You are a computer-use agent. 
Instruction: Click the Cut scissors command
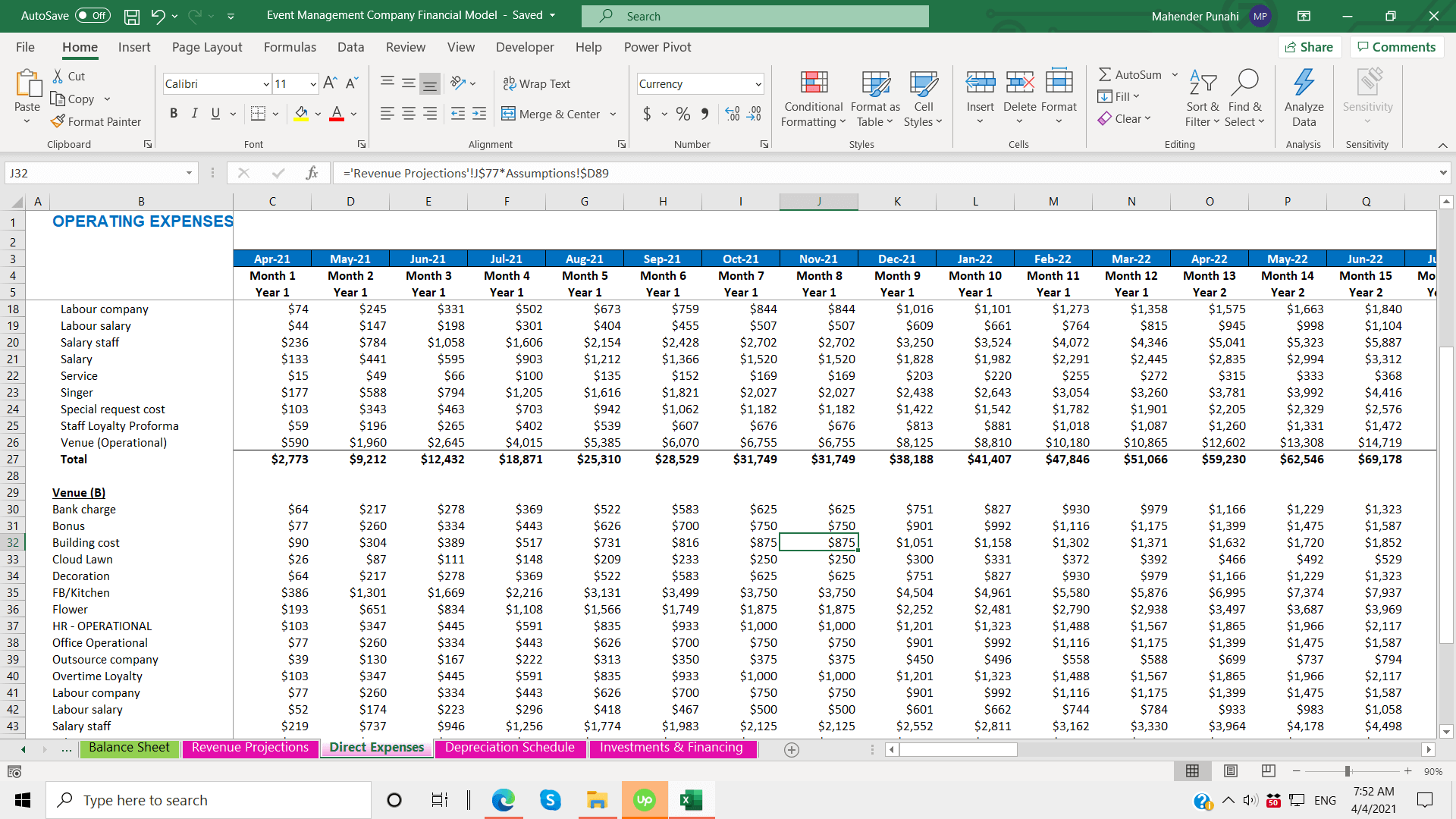coord(68,76)
